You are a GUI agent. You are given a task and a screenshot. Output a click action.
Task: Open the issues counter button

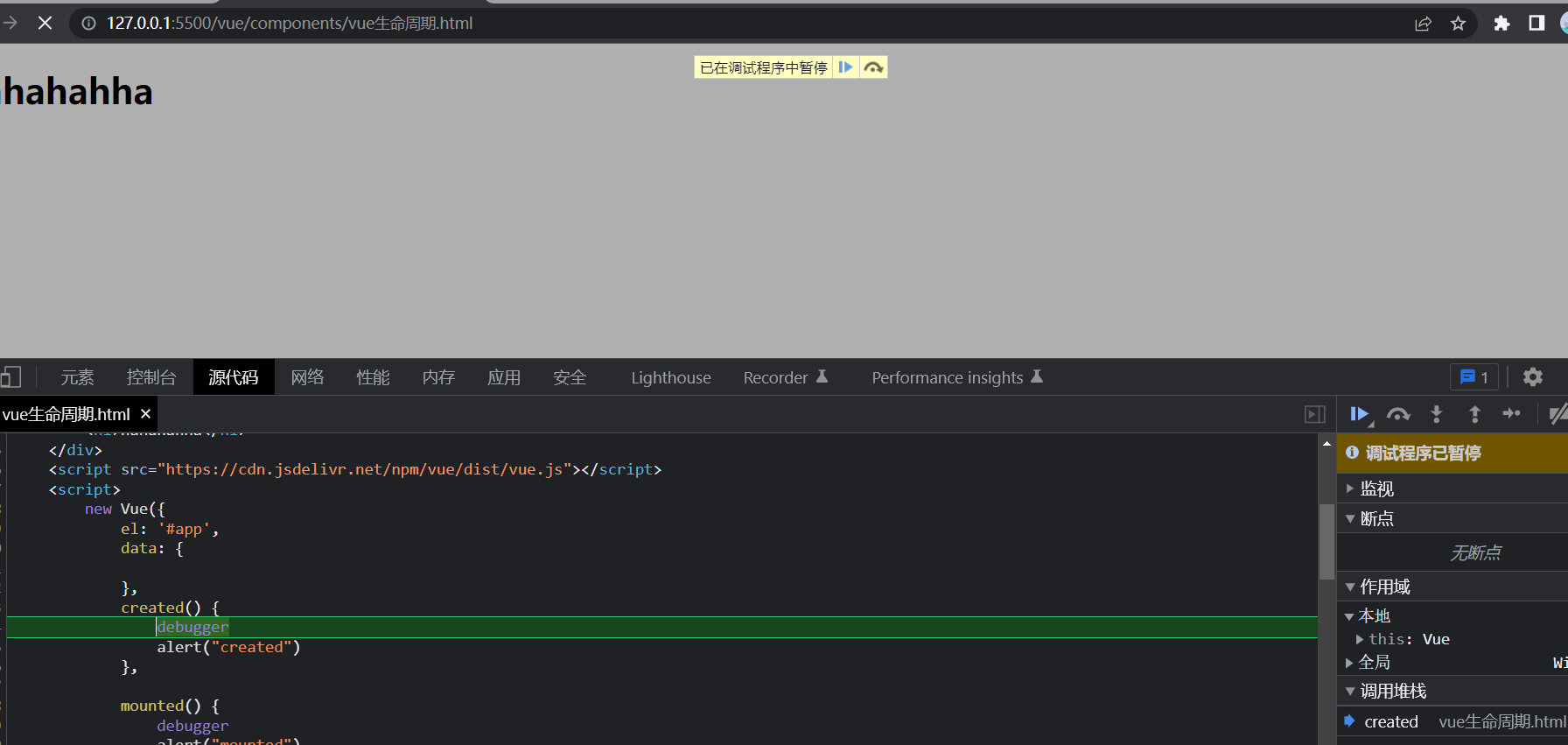(x=1474, y=377)
